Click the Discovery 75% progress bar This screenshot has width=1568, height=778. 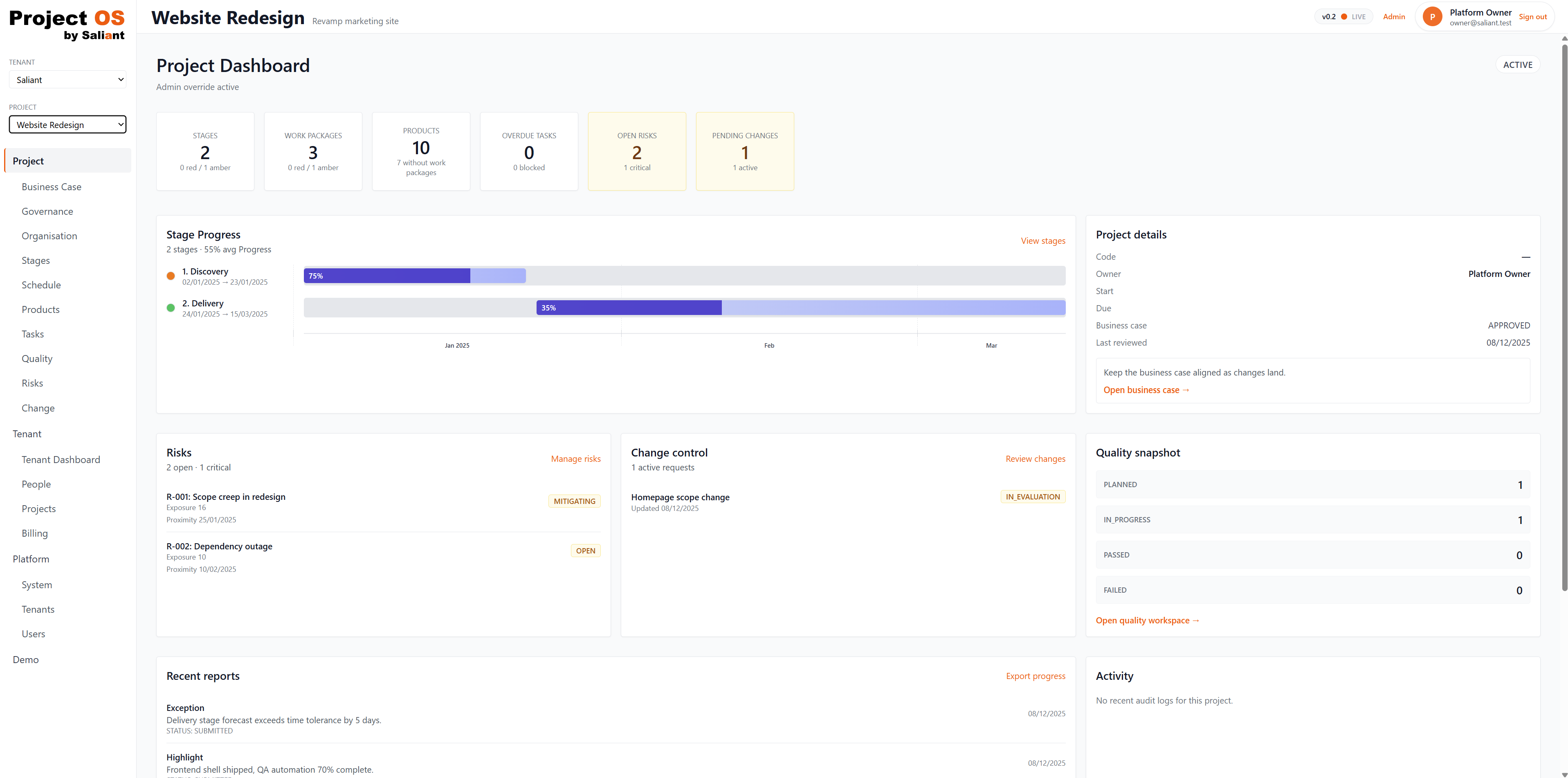click(385, 276)
